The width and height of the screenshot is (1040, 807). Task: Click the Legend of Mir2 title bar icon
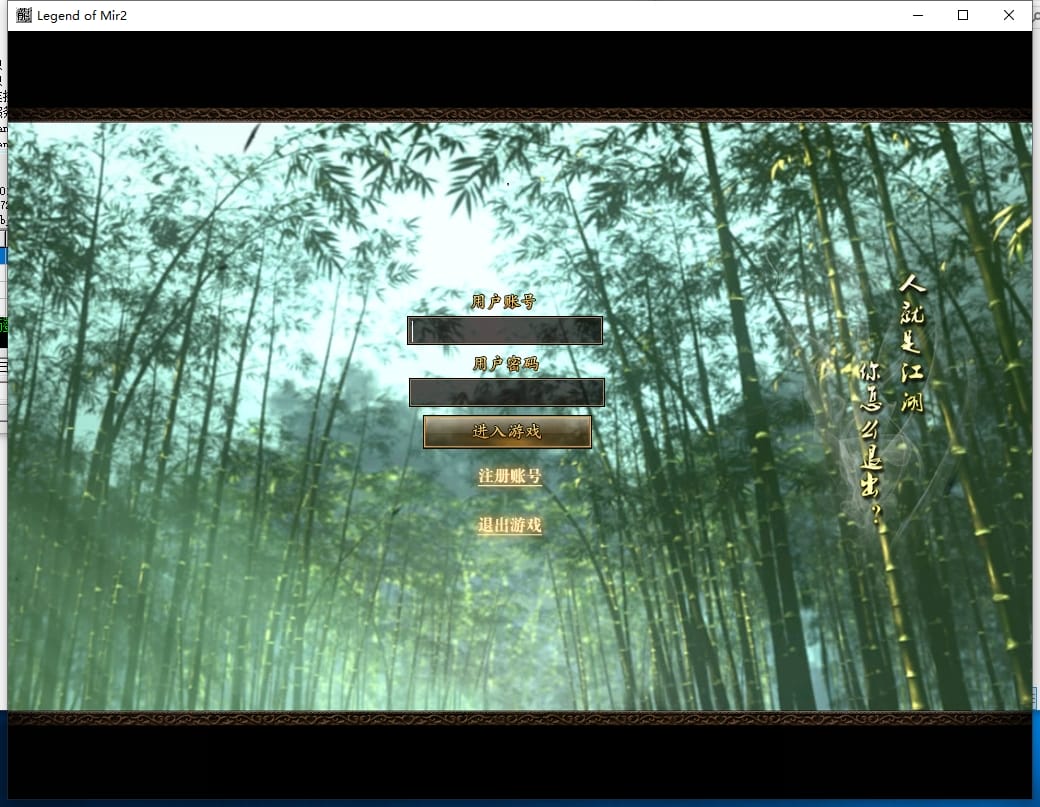point(24,15)
